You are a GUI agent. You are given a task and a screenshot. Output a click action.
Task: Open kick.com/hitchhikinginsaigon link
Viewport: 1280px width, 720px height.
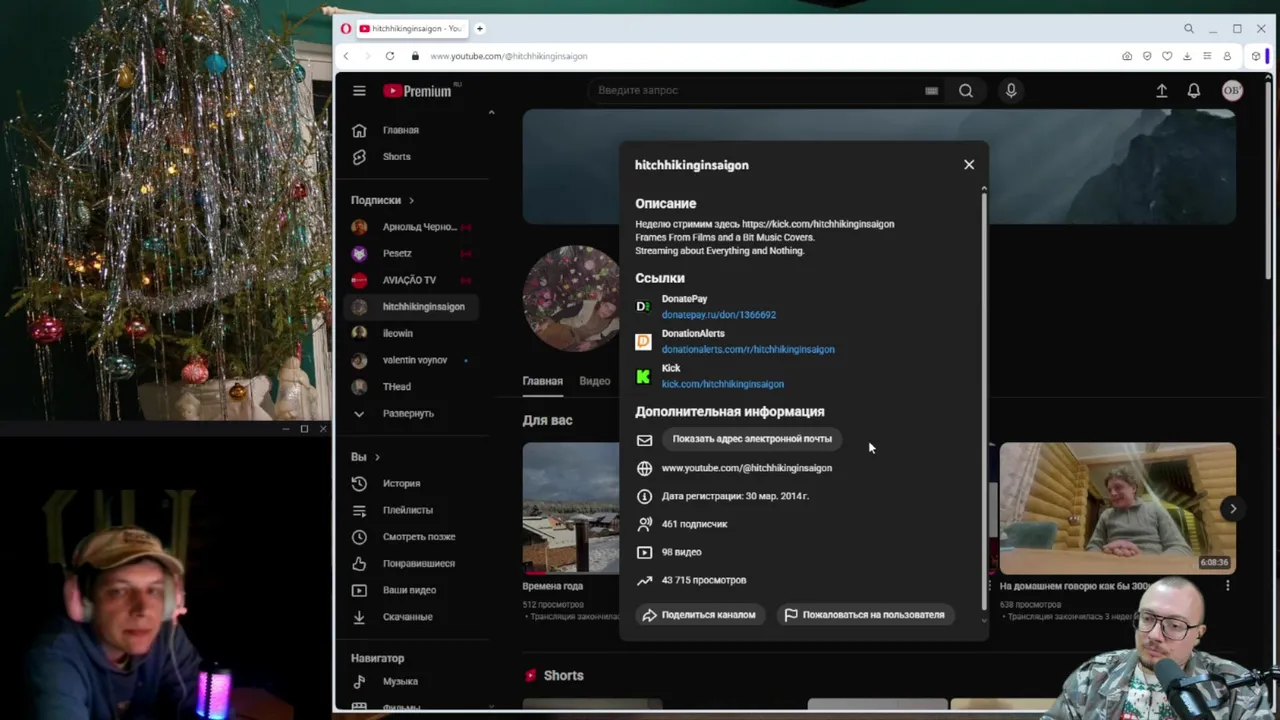point(722,384)
